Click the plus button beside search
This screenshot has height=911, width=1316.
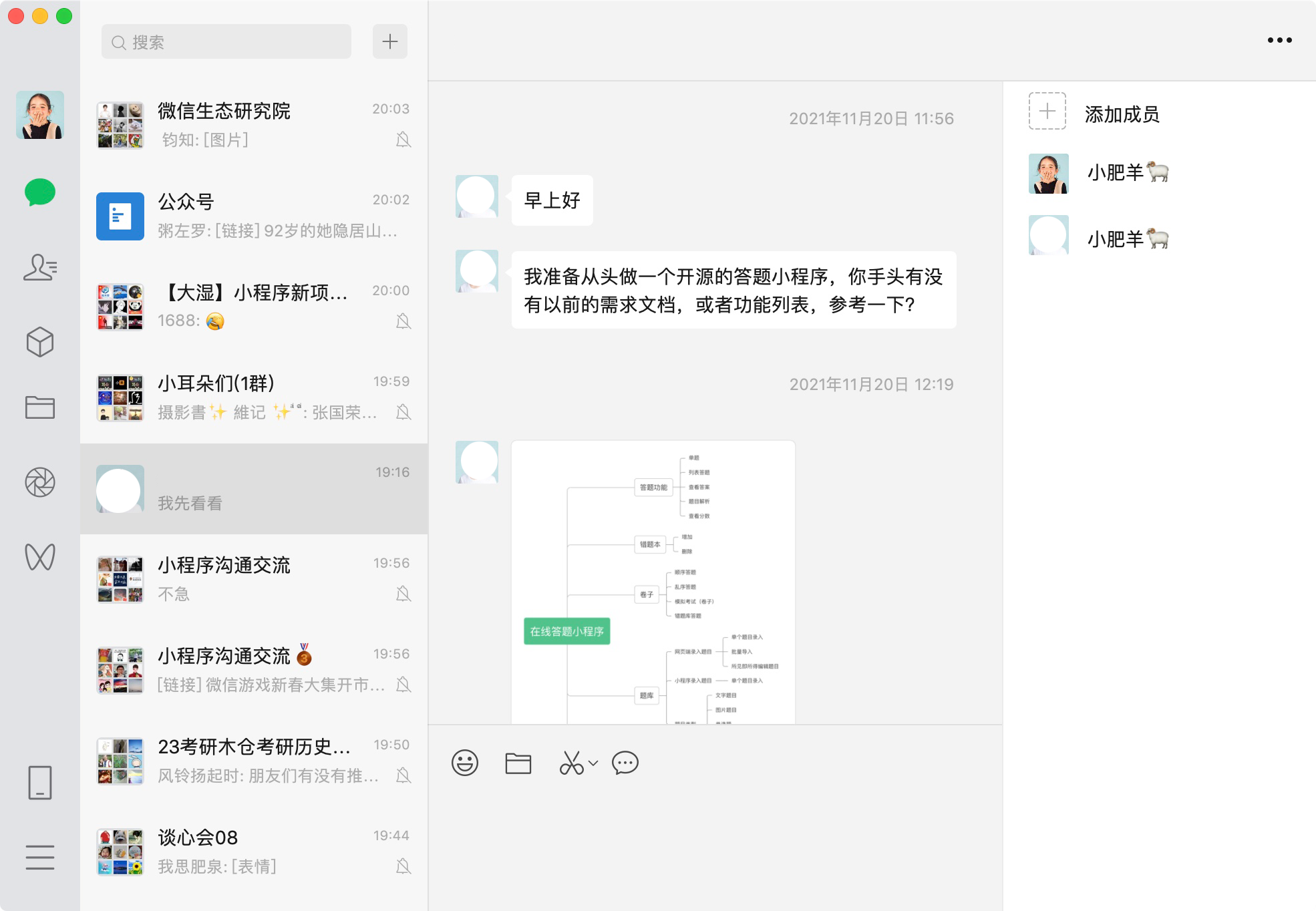(390, 42)
